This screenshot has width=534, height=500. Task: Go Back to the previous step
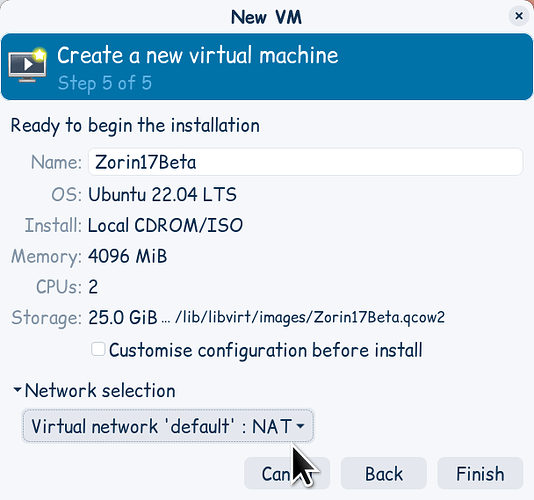point(384,473)
